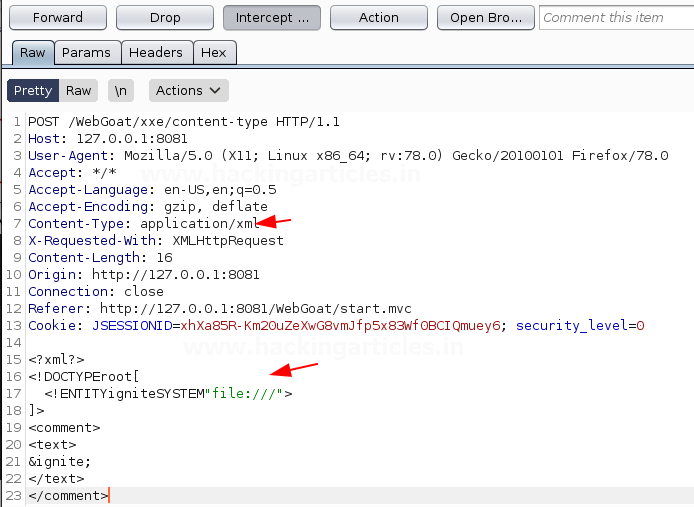Click the Content-Length value 16
This screenshot has width=694, height=507.
(165, 258)
